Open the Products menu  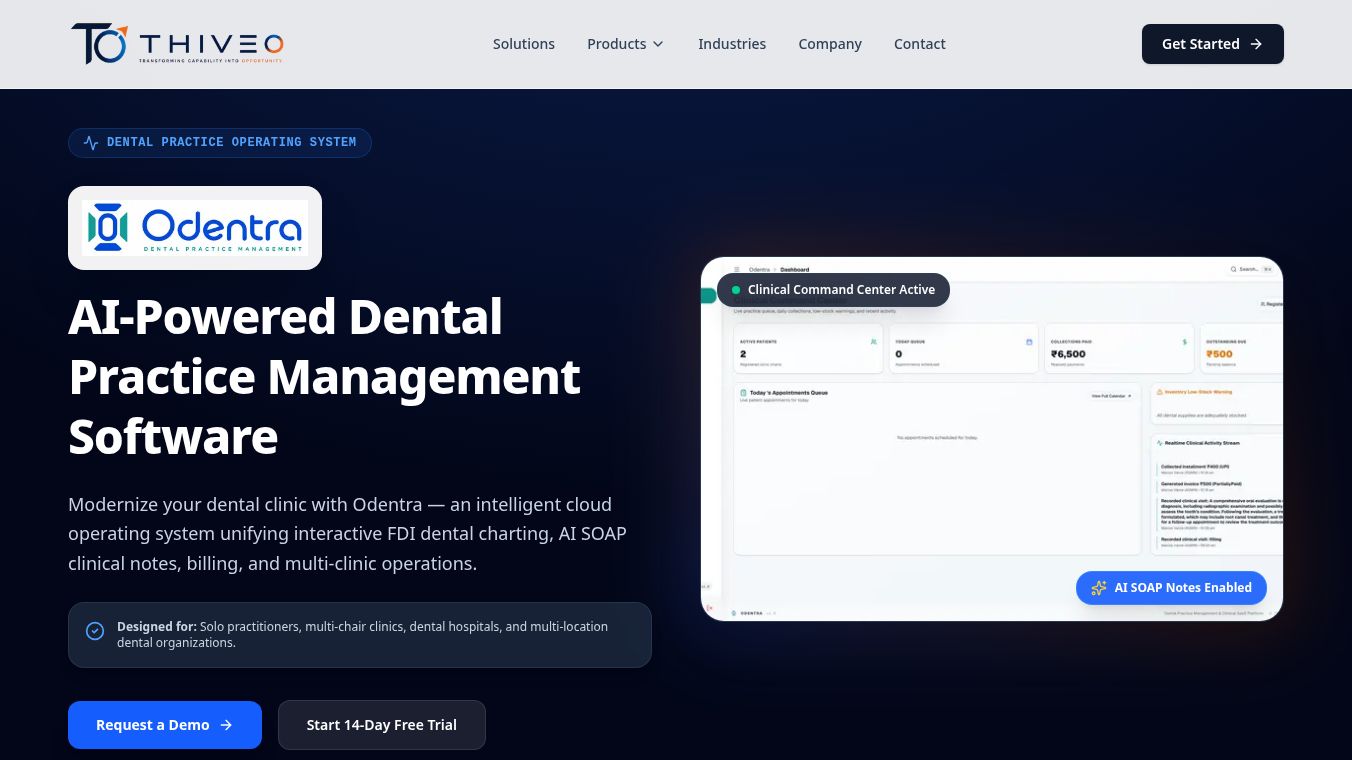626,44
